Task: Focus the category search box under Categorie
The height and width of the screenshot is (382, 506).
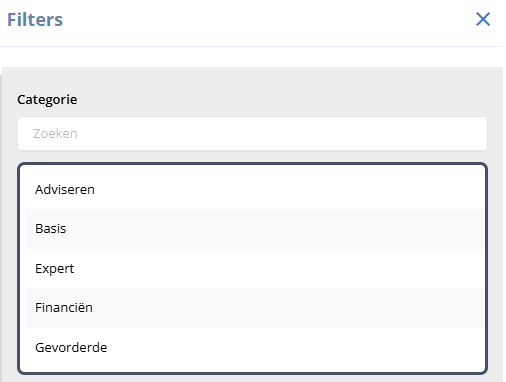Action: tap(252, 133)
